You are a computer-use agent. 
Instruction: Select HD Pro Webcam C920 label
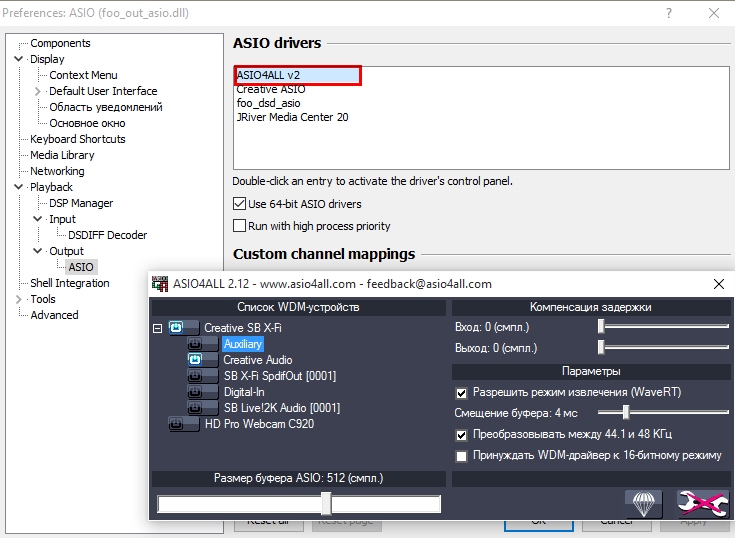[x=259, y=424]
